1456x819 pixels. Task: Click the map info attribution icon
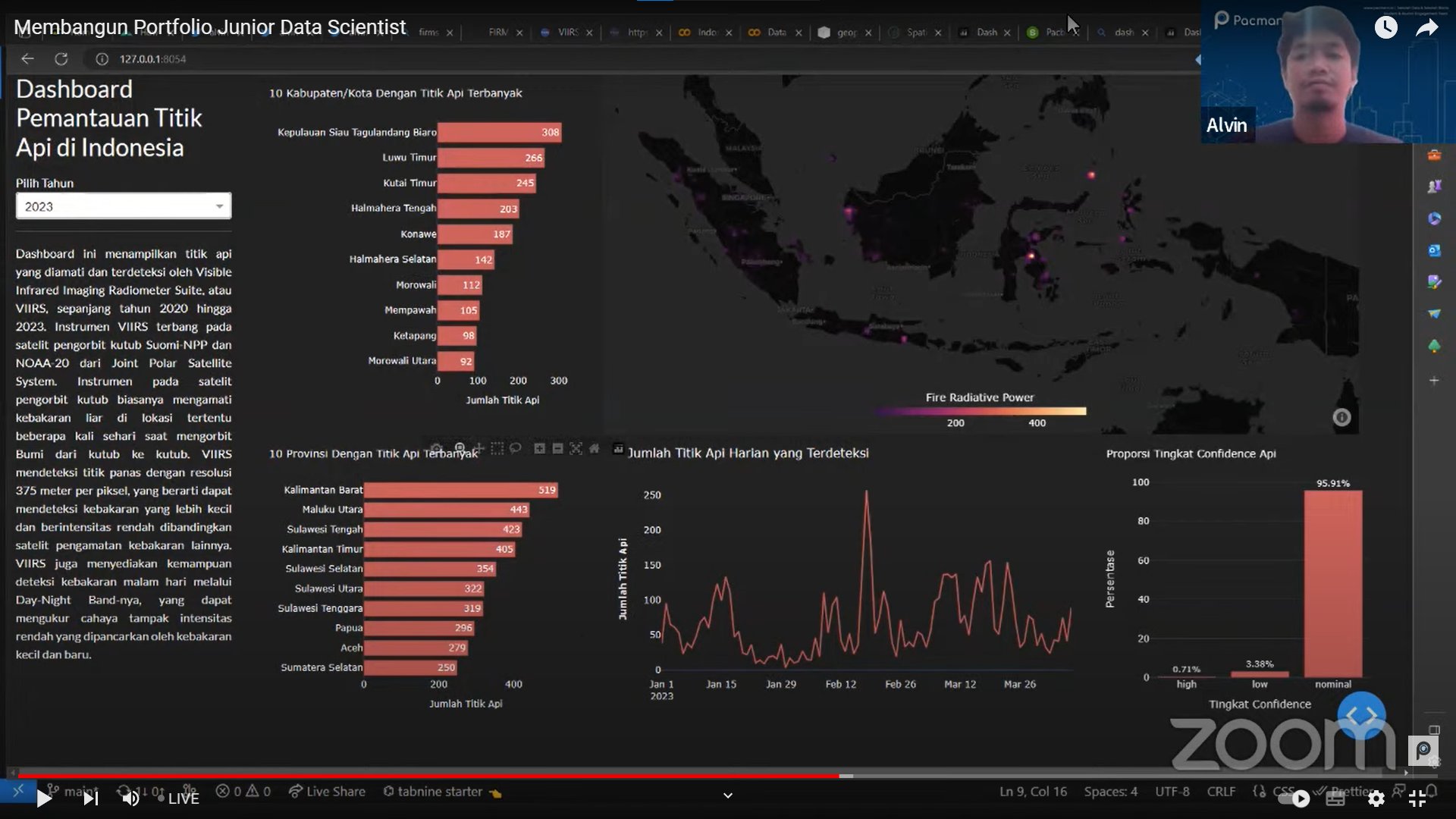[x=1341, y=417]
